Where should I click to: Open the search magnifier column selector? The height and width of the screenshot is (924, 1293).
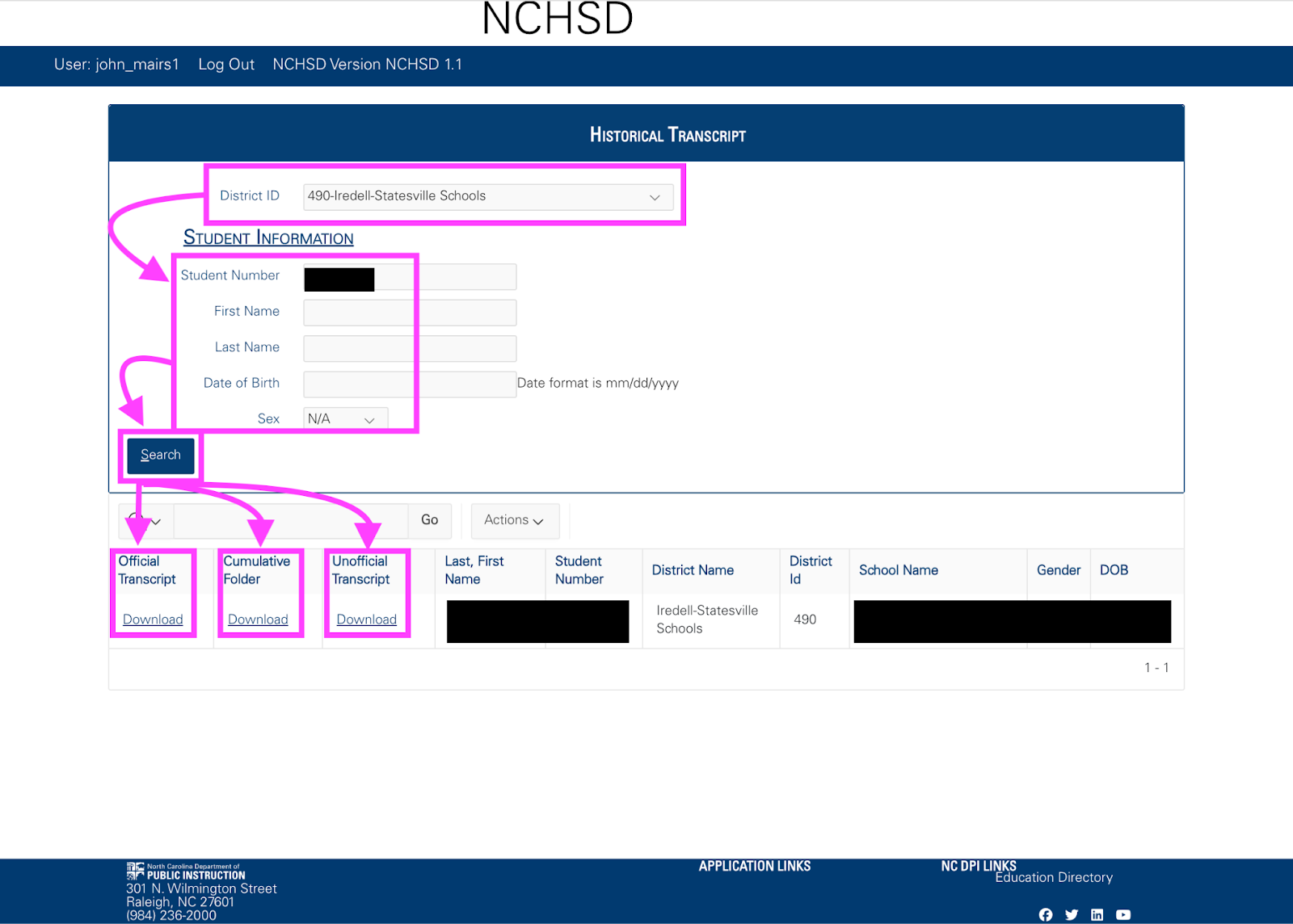(144, 521)
